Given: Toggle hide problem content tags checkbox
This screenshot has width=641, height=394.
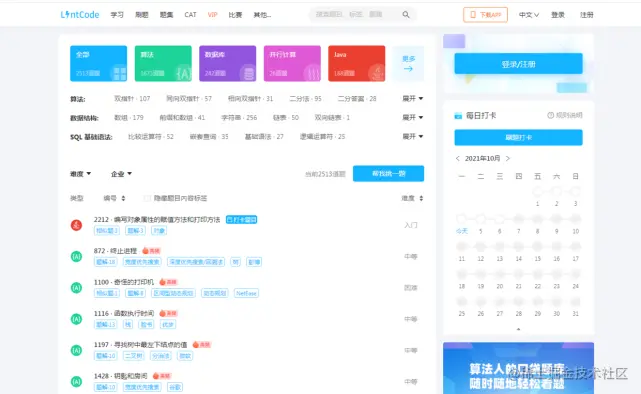Looking at the screenshot, I should coord(147,198).
